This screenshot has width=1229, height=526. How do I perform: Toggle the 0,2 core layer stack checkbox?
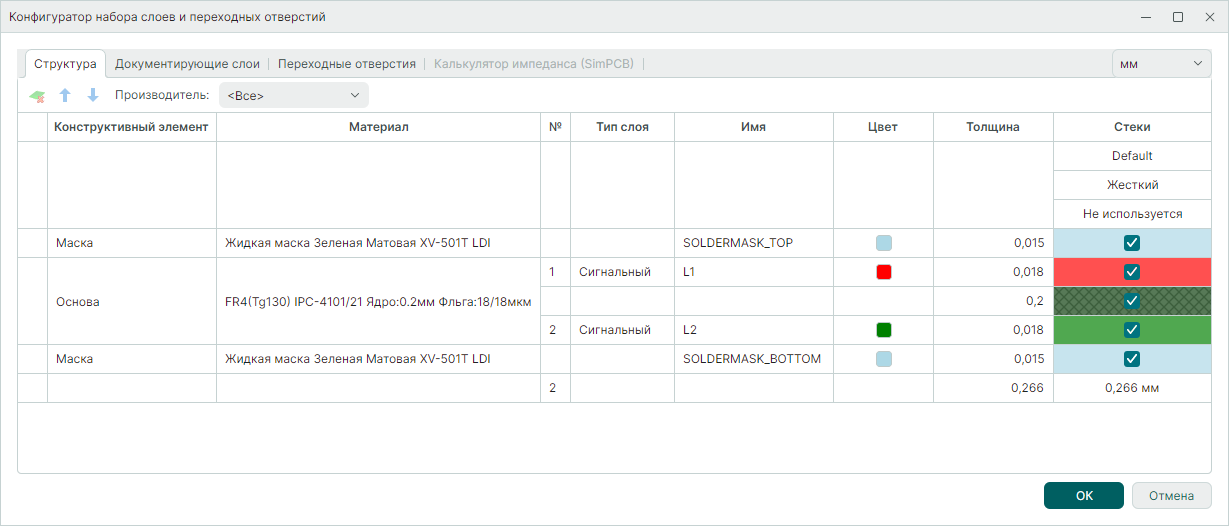1131,301
